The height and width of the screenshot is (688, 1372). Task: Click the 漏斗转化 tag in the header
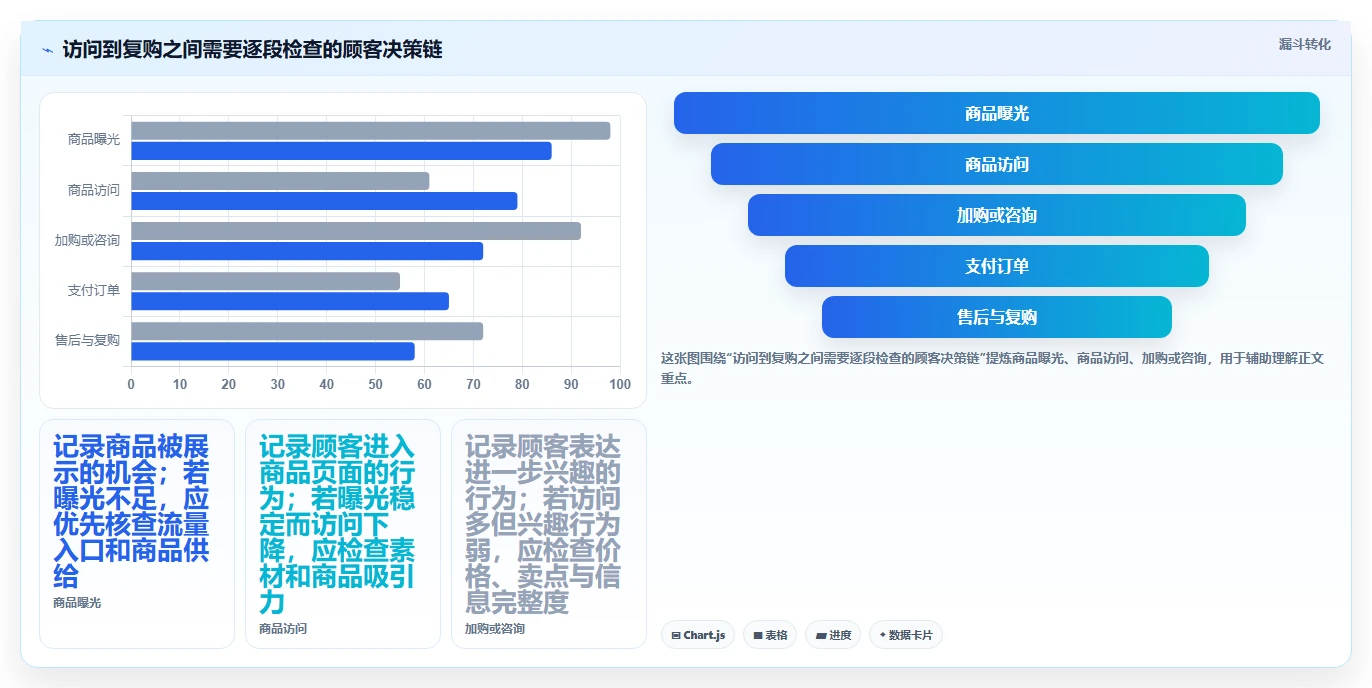[x=1304, y=44]
